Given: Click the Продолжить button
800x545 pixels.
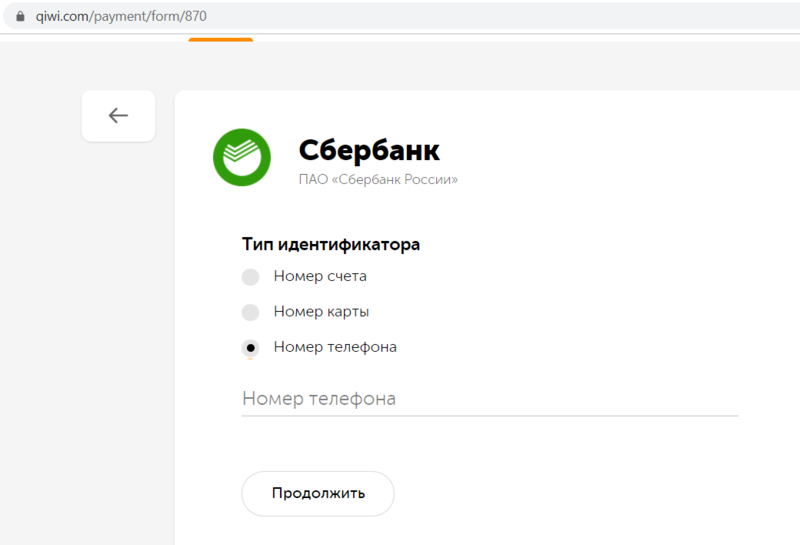Looking at the screenshot, I should (x=318, y=493).
